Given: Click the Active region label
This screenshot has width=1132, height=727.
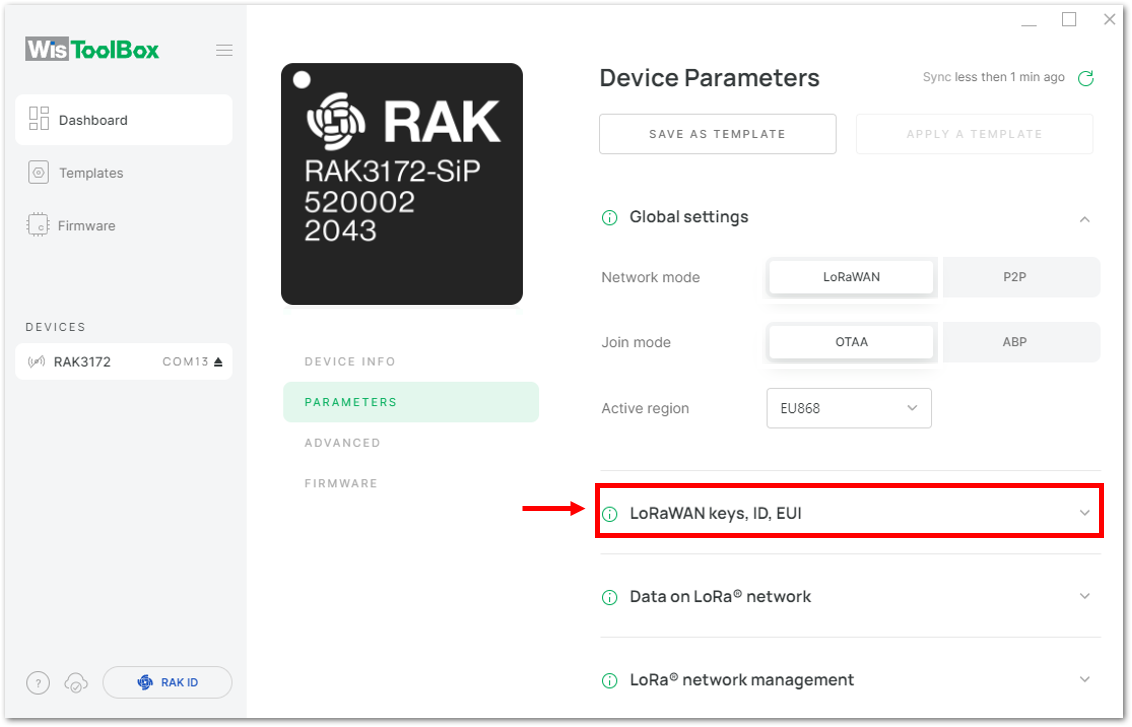Looking at the screenshot, I should 645,409.
